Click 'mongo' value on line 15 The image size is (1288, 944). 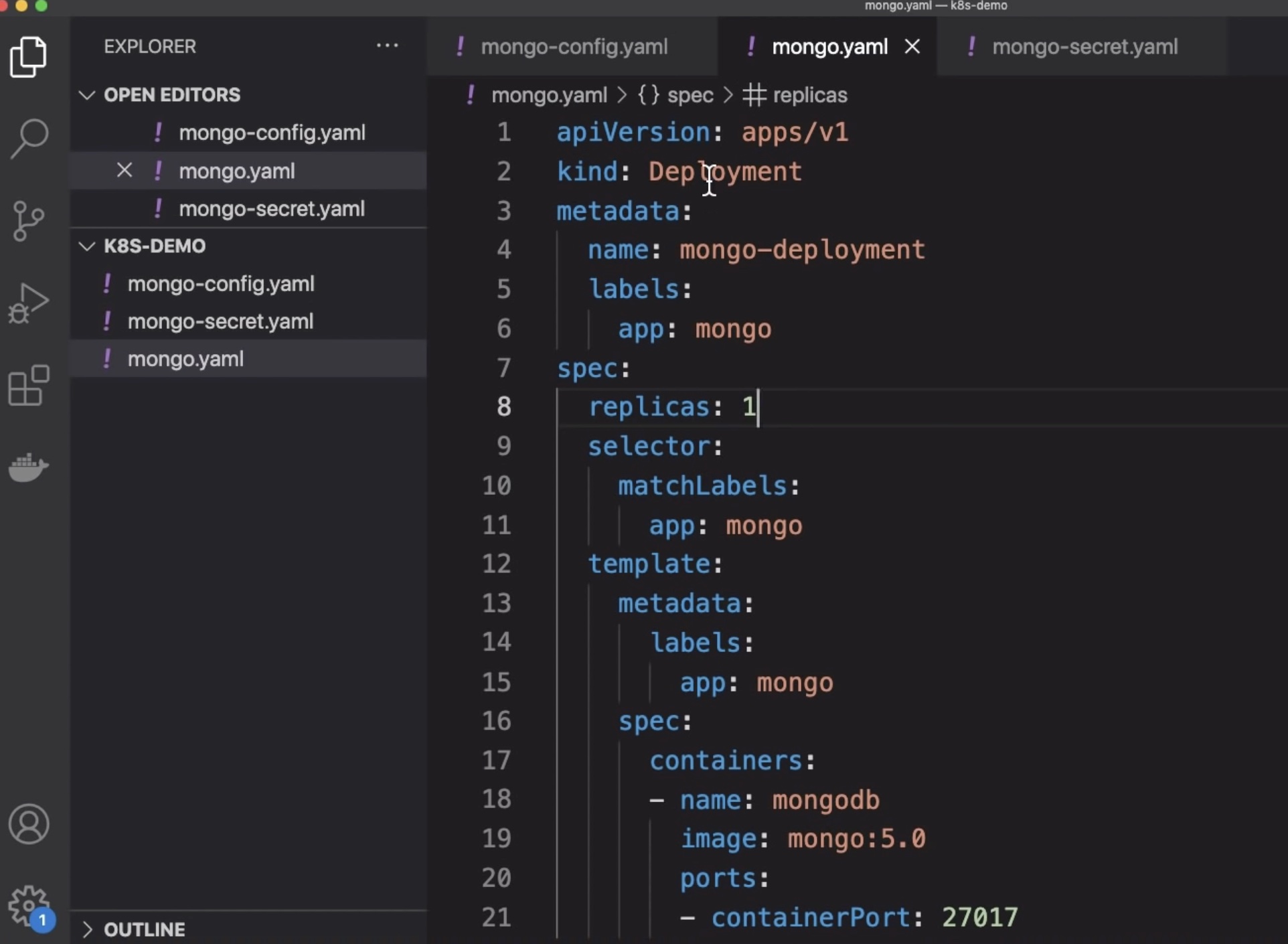795,684
